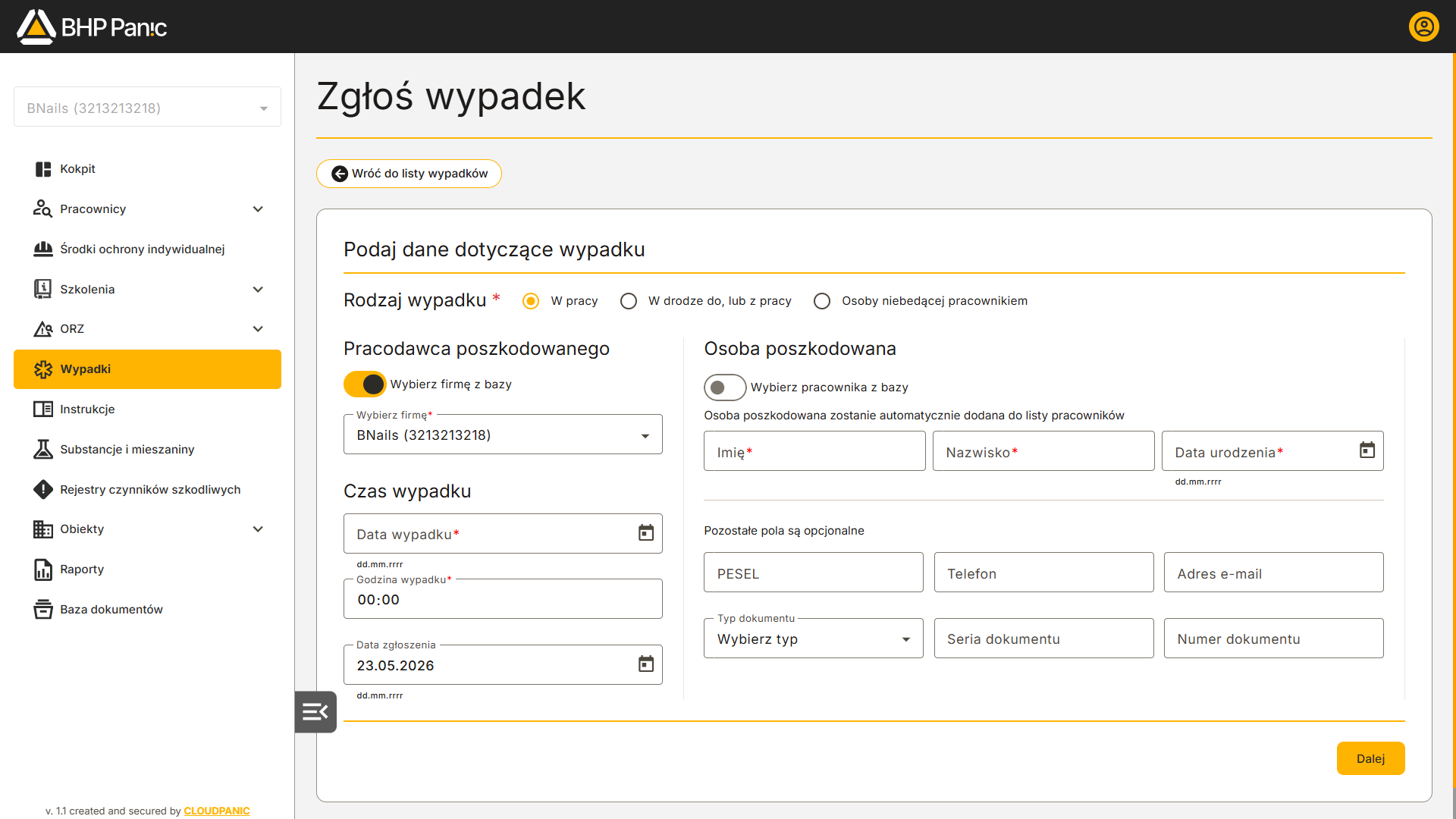This screenshot has width=1456, height=819.
Task: Click the Data zgłoszenia field showing 23.05.2026
Action: click(503, 665)
